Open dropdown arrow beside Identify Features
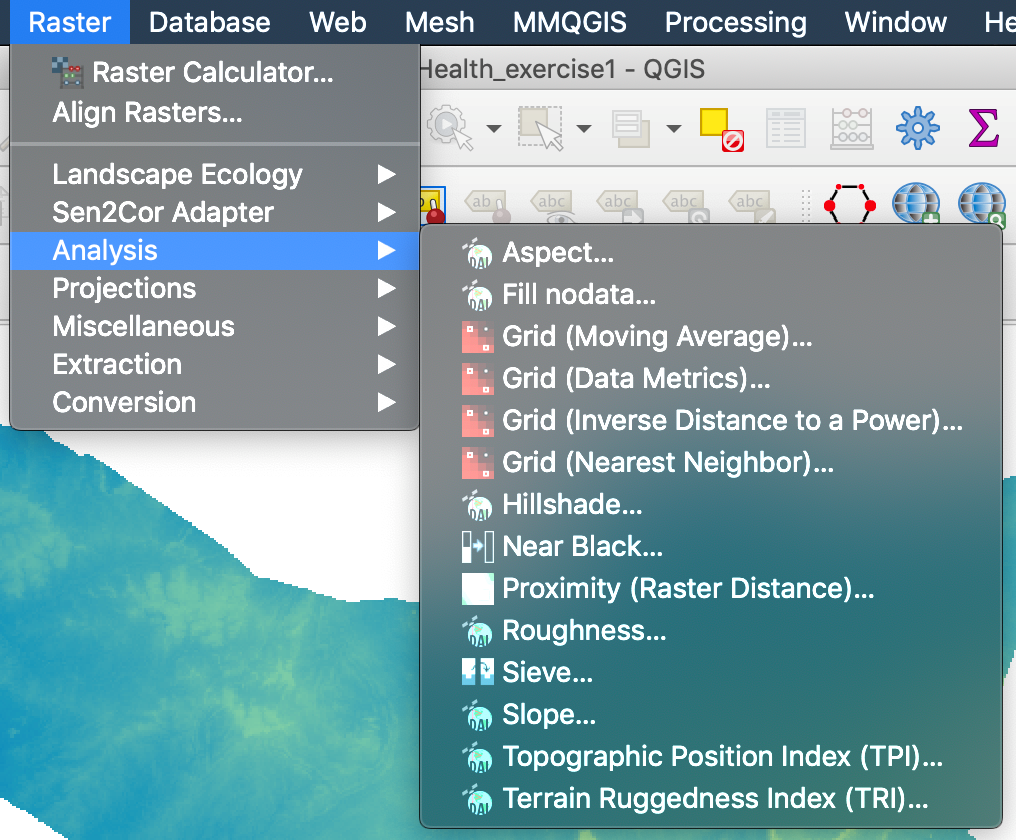1016x840 pixels. point(494,128)
